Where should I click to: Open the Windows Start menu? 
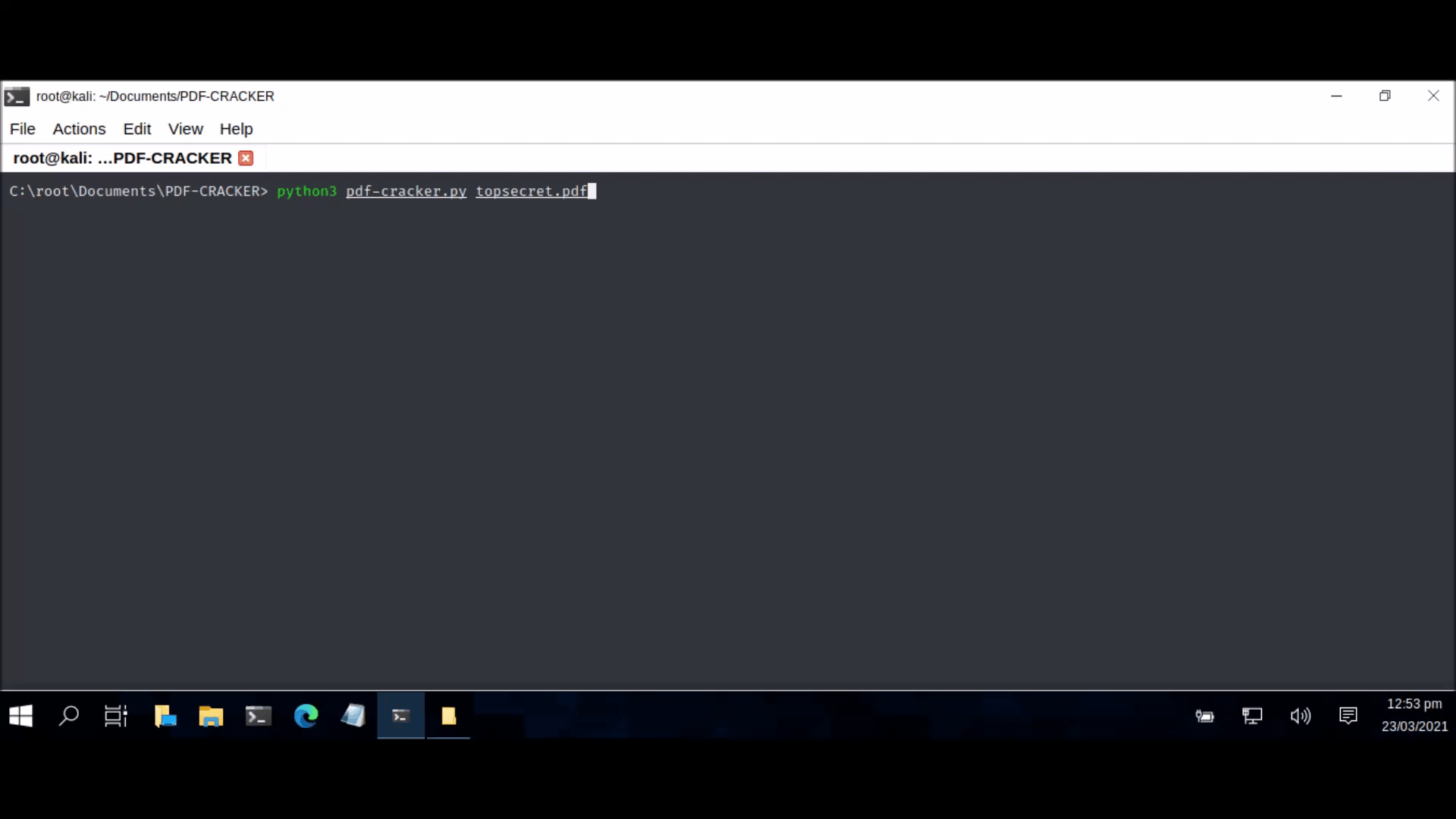pyautogui.click(x=21, y=716)
